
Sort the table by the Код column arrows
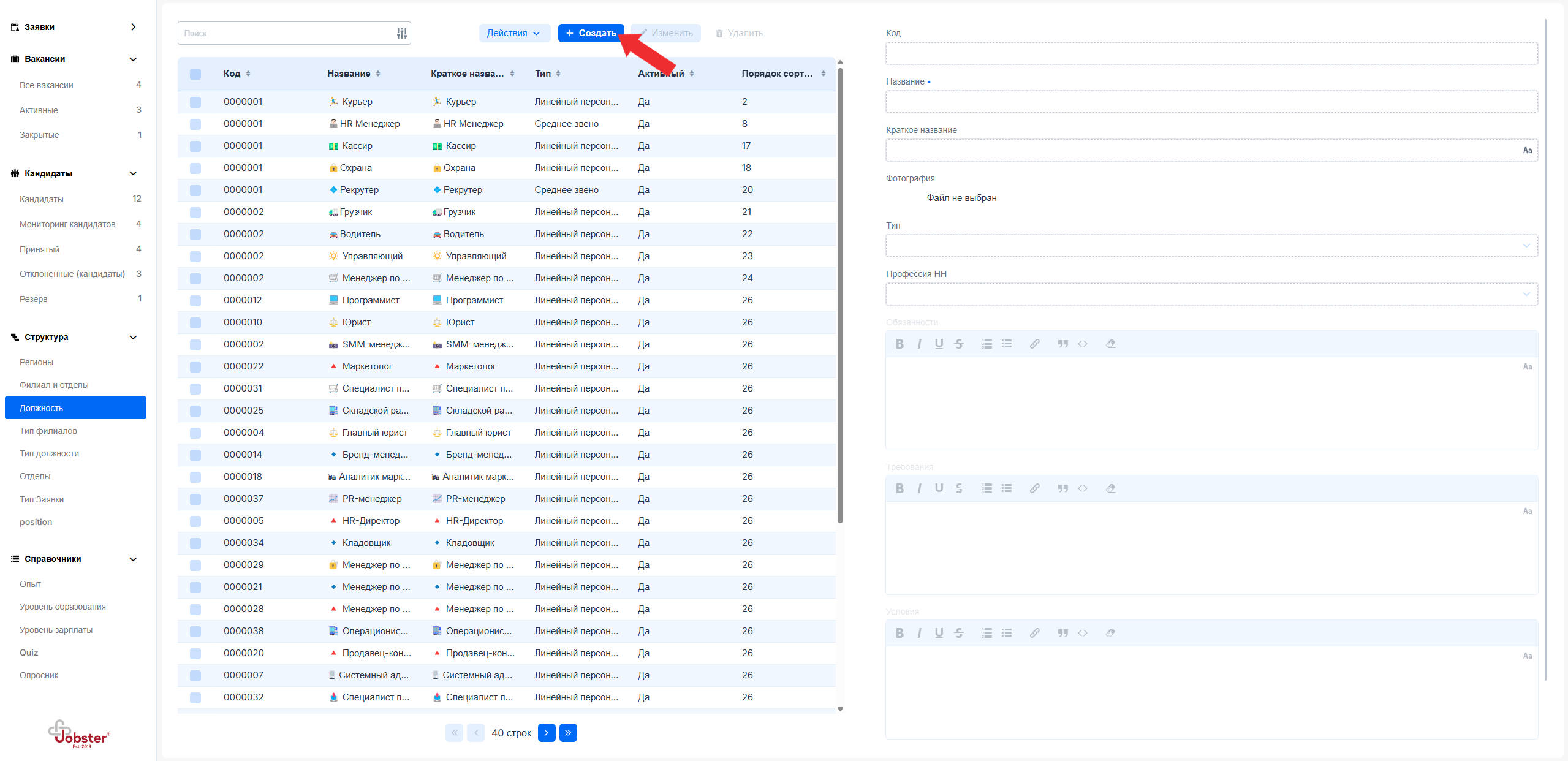[248, 74]
